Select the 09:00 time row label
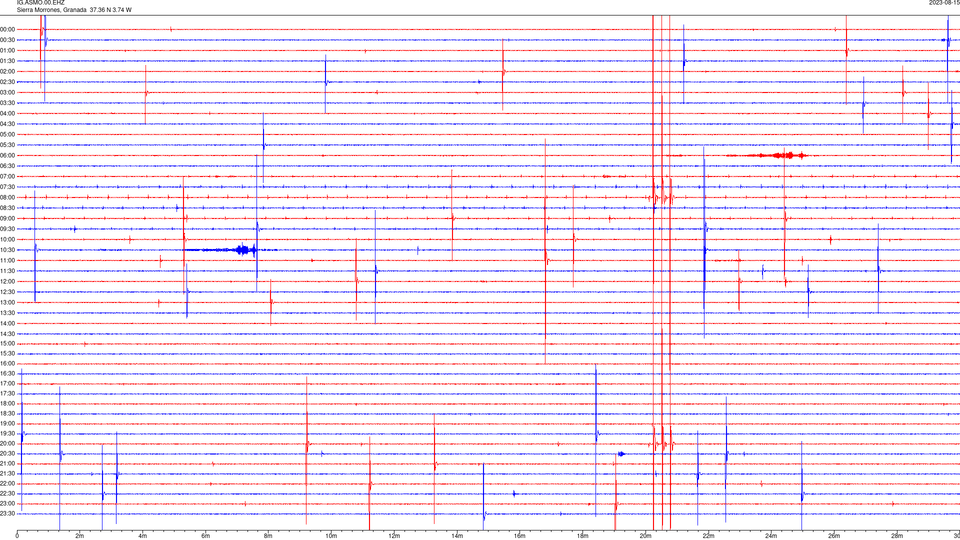 tap(7, 218)
